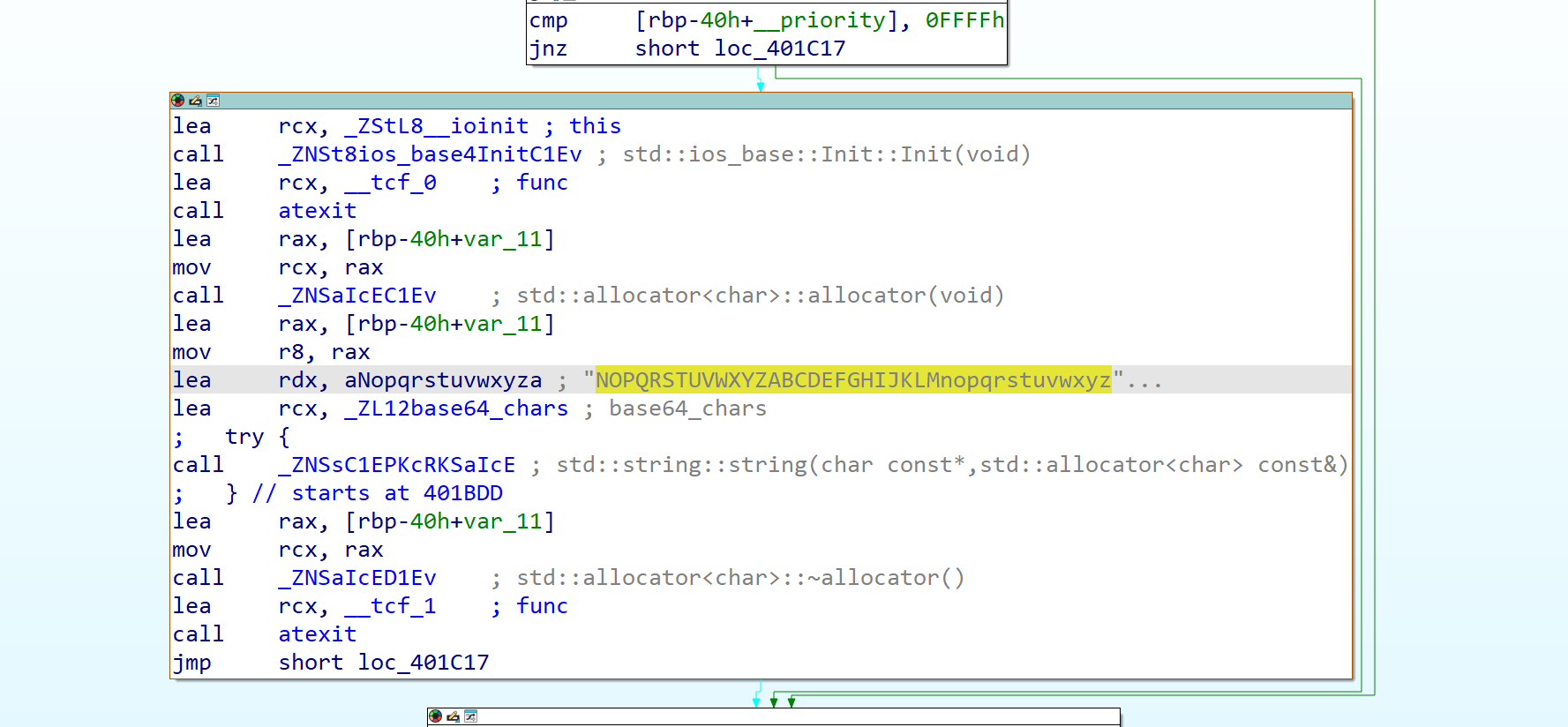
Task: Click the _ZStL8__ioinit symbol
Action: click(x=436, y=126)
